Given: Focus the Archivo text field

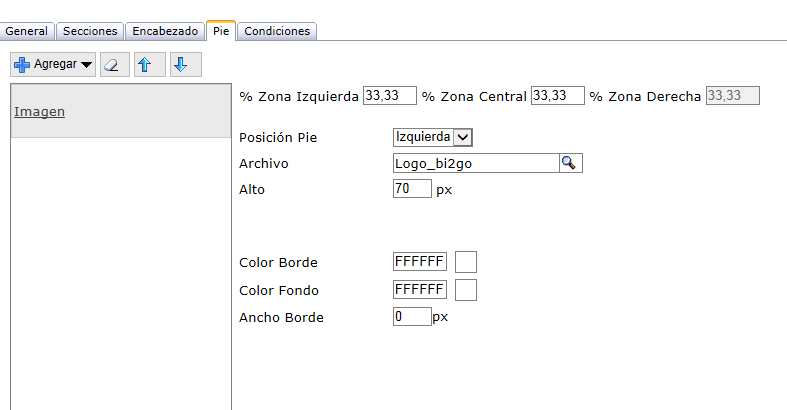Looking at the screenshot, I should (x=475, y=163).
